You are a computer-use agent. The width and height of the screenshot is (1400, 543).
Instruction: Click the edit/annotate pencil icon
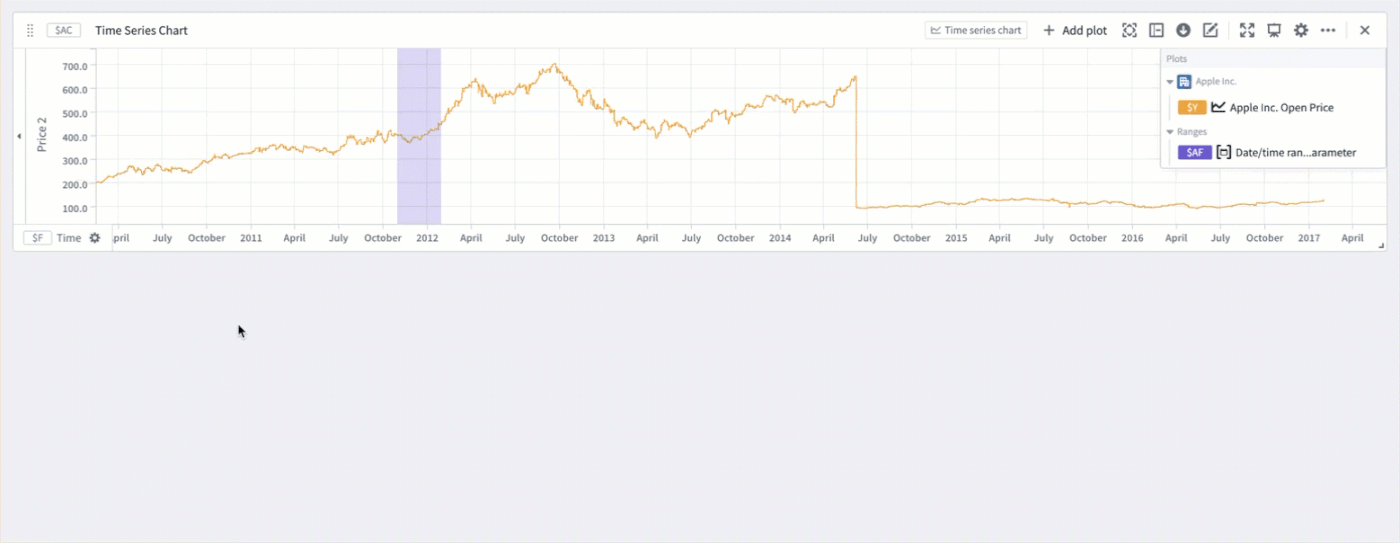(x=1210, y=31)
